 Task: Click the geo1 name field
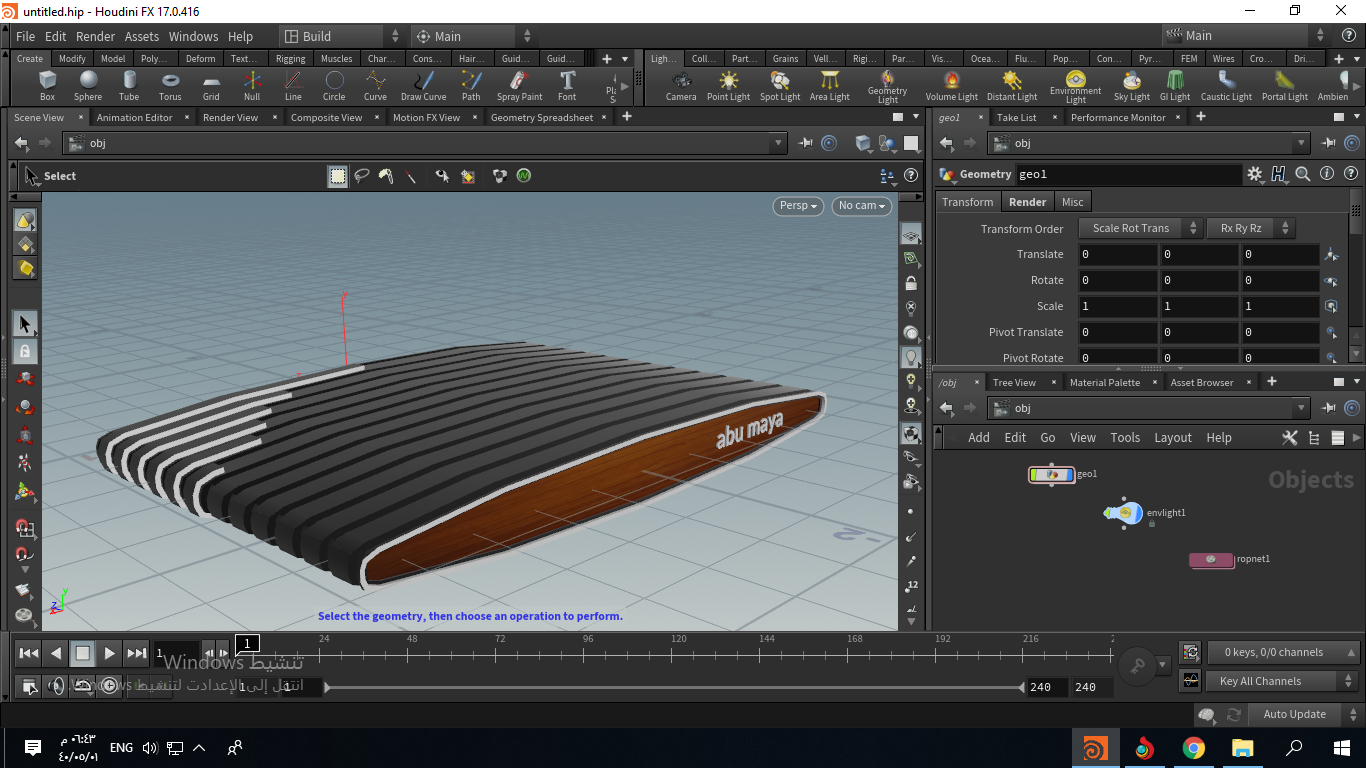click(x=1129, y=174)
